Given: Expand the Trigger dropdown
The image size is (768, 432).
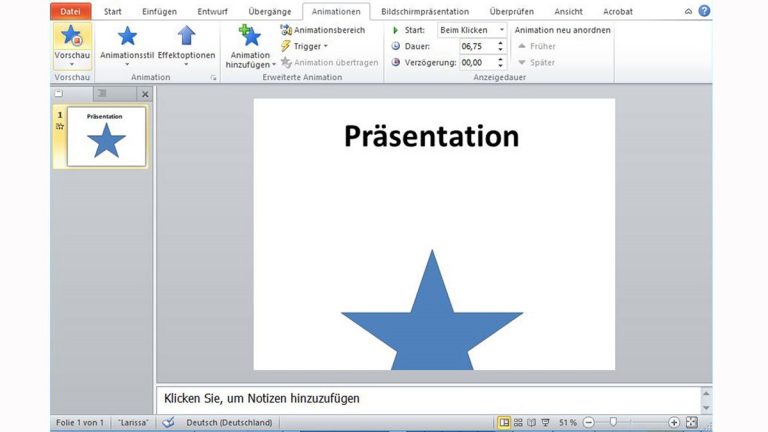Looking at the screenshot, I should [x=304, y=46].
